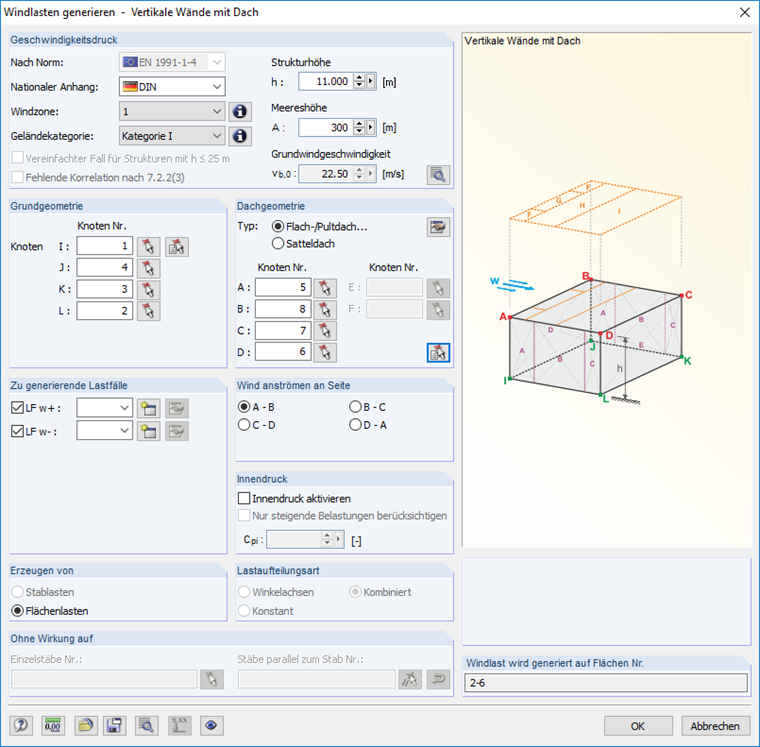The height and width of the screenshot is (747, 760).
Task: Click Abbrechen button
Action: 715,726
